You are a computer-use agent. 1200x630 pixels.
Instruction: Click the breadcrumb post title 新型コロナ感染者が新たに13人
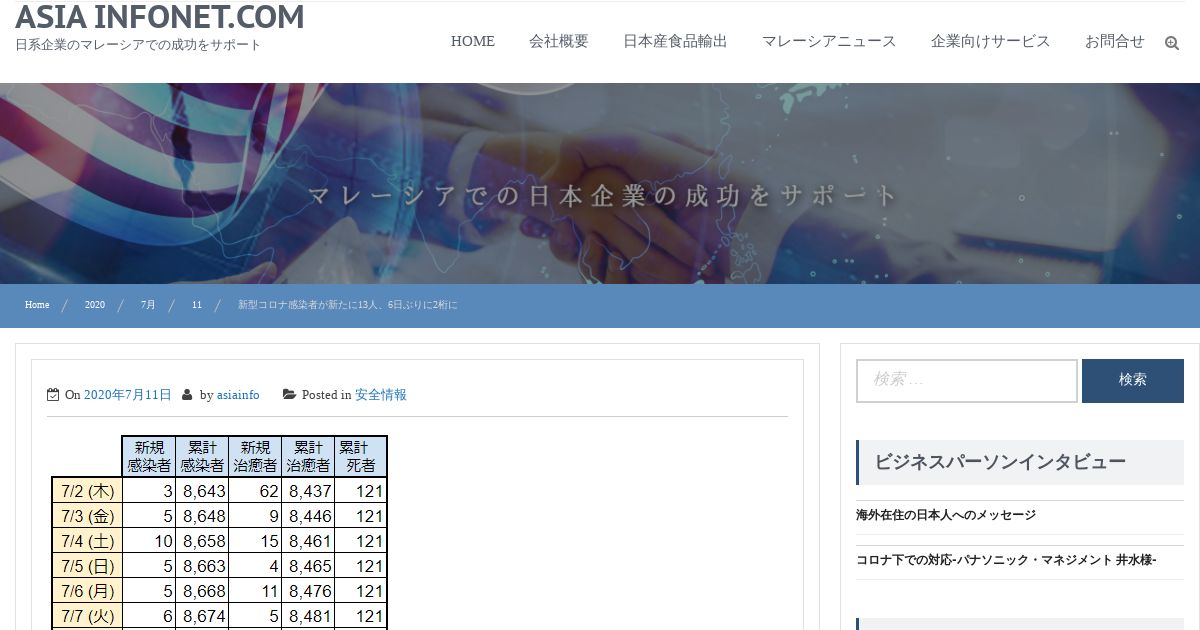pos(348,305)
